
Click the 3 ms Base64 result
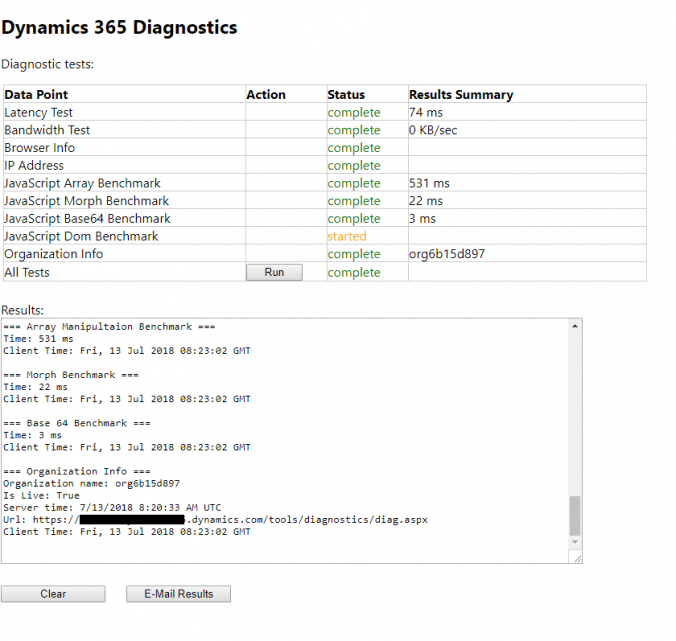coord(422,219)
